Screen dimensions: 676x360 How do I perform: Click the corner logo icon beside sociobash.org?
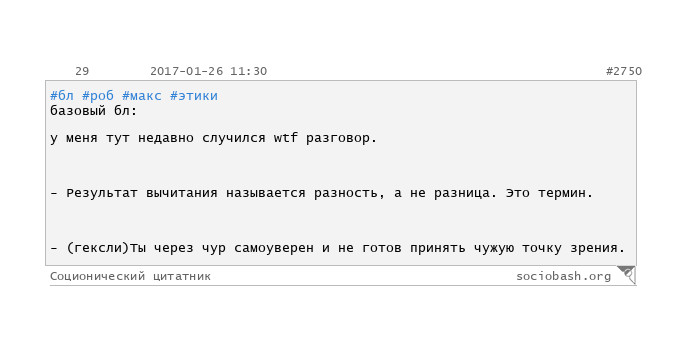point(626,275)
